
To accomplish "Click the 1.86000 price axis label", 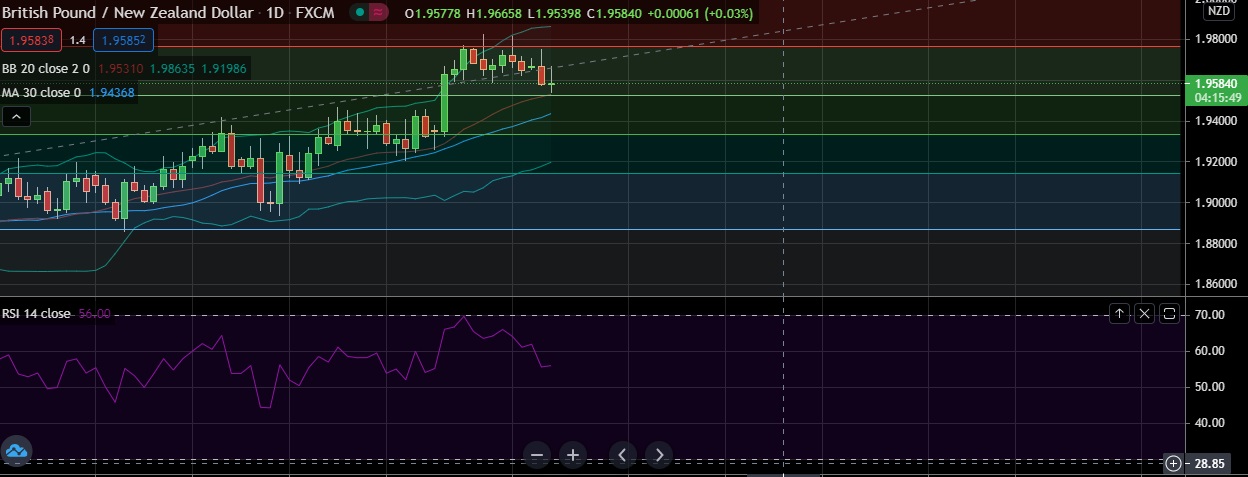I will click(1214, 285).
